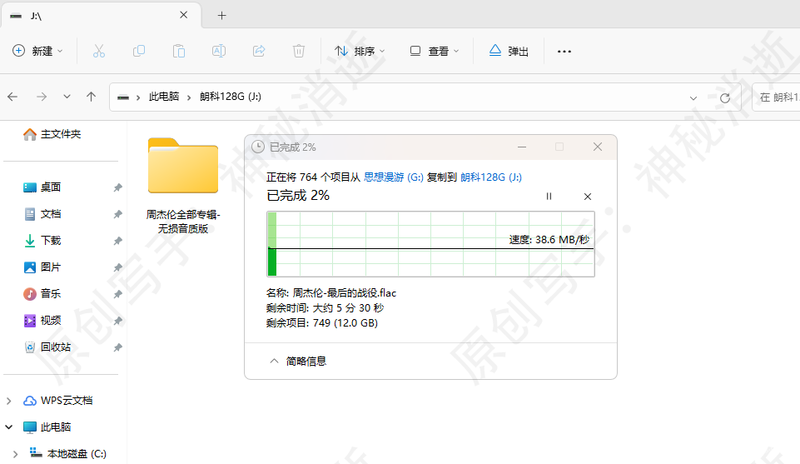This screenshot has width=800, height=464.
Task: Open 下载 (Downloads) in sidebar
Action: pyautogui.click(x=42, y=240)
